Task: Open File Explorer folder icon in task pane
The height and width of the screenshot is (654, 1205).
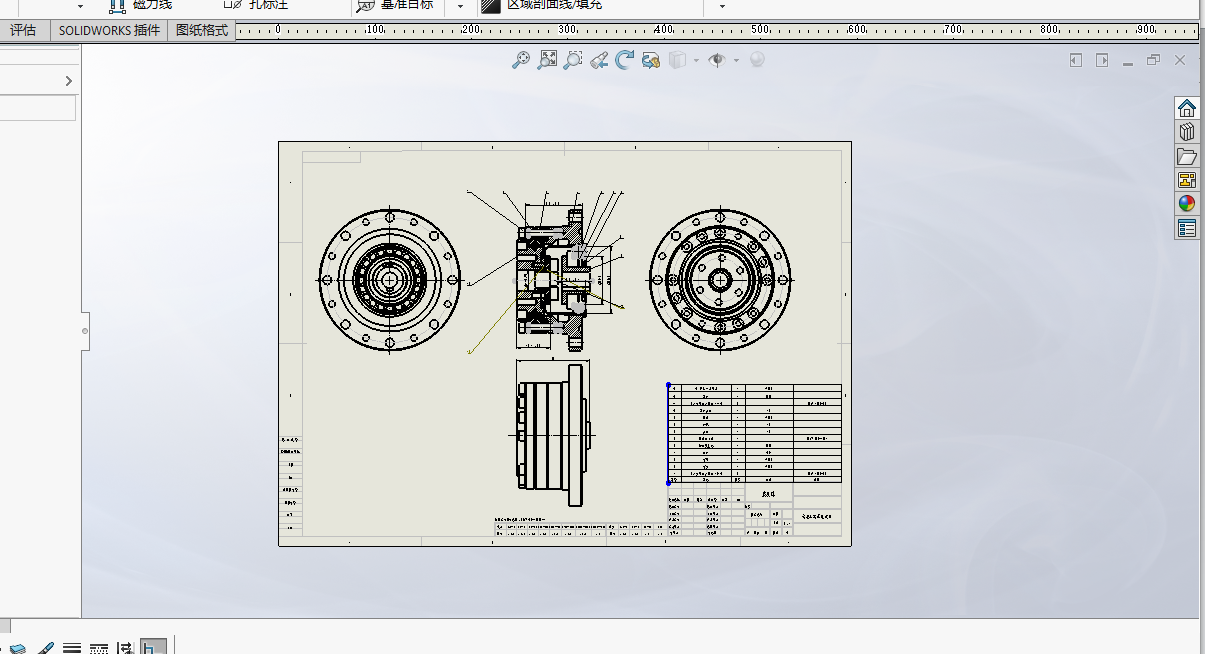Action: click(x=1187, y=156)
